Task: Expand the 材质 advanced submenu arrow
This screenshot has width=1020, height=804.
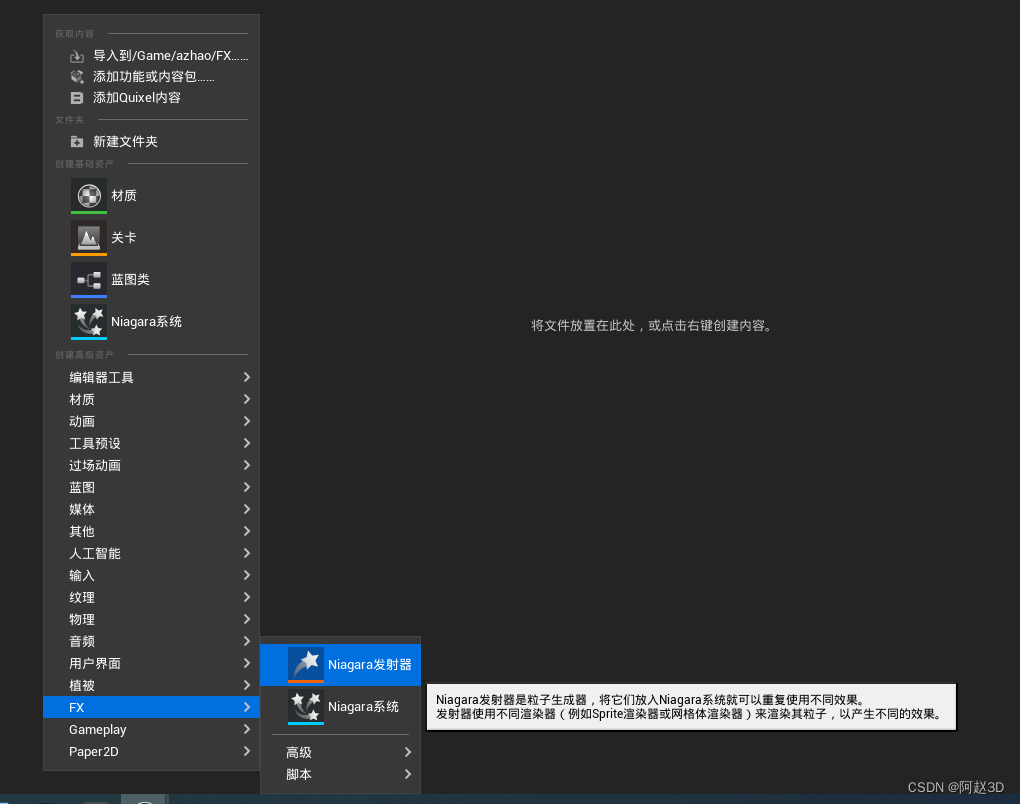Action: click(247, 399)
